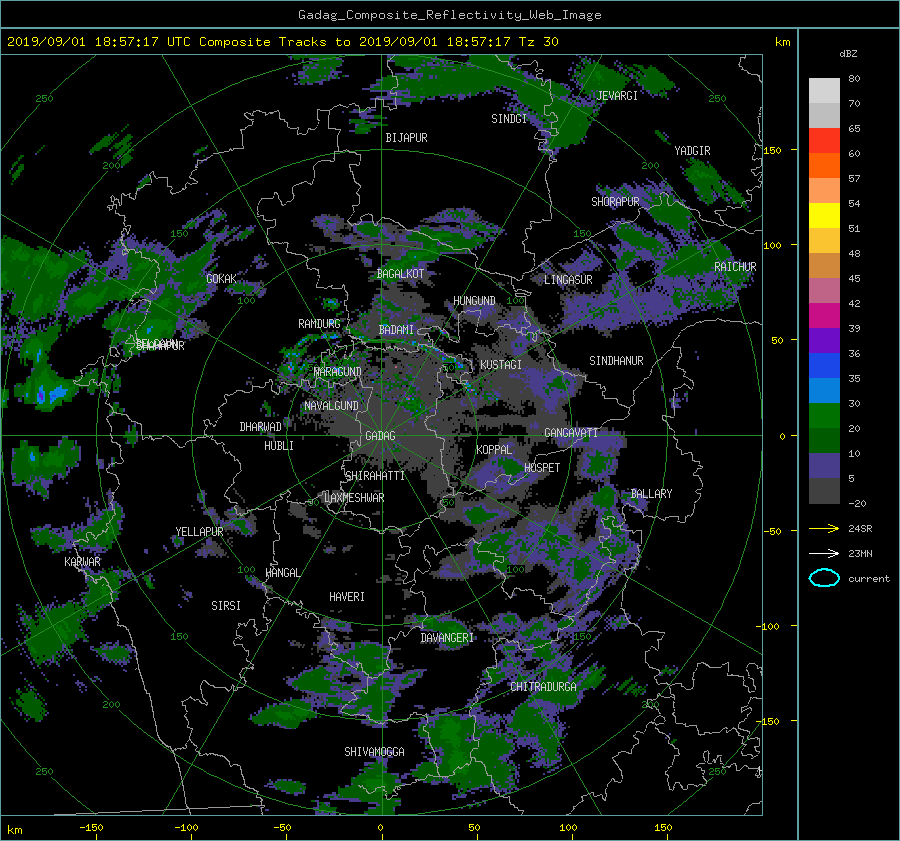
Task: Click the KARWAR city label
Action: point(82,561)
